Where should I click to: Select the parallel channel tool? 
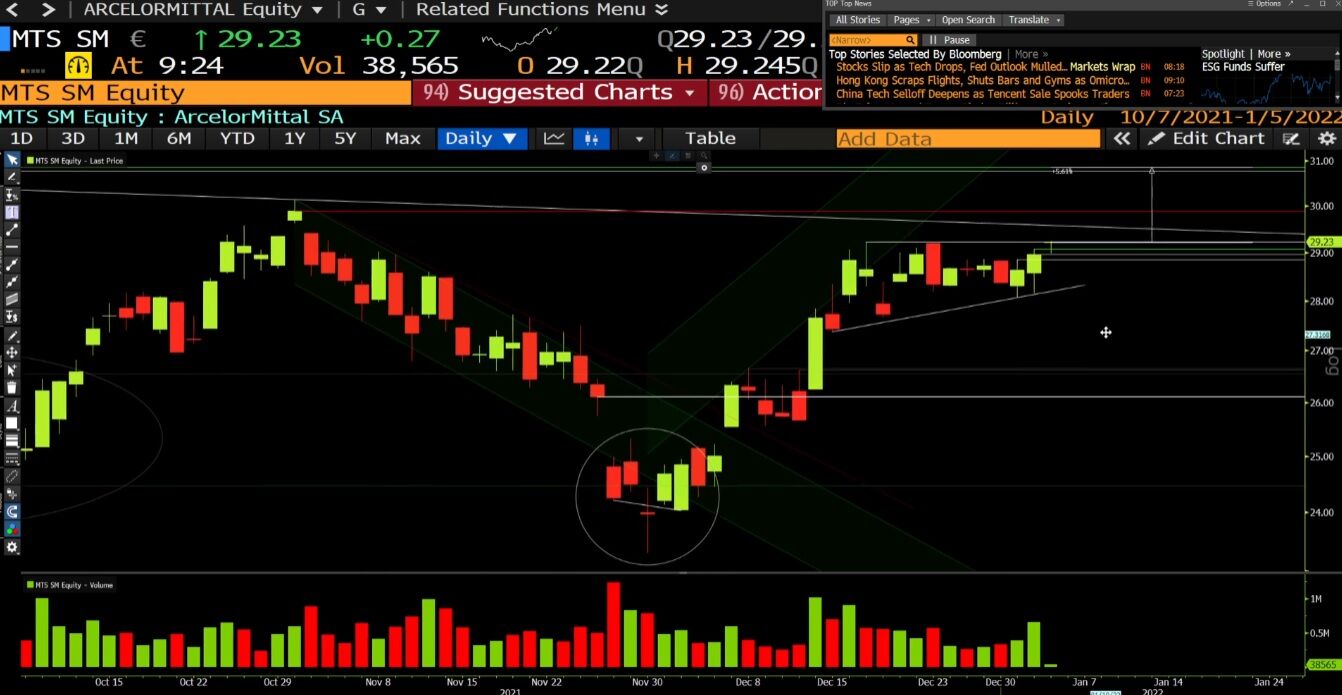(12, 299)
